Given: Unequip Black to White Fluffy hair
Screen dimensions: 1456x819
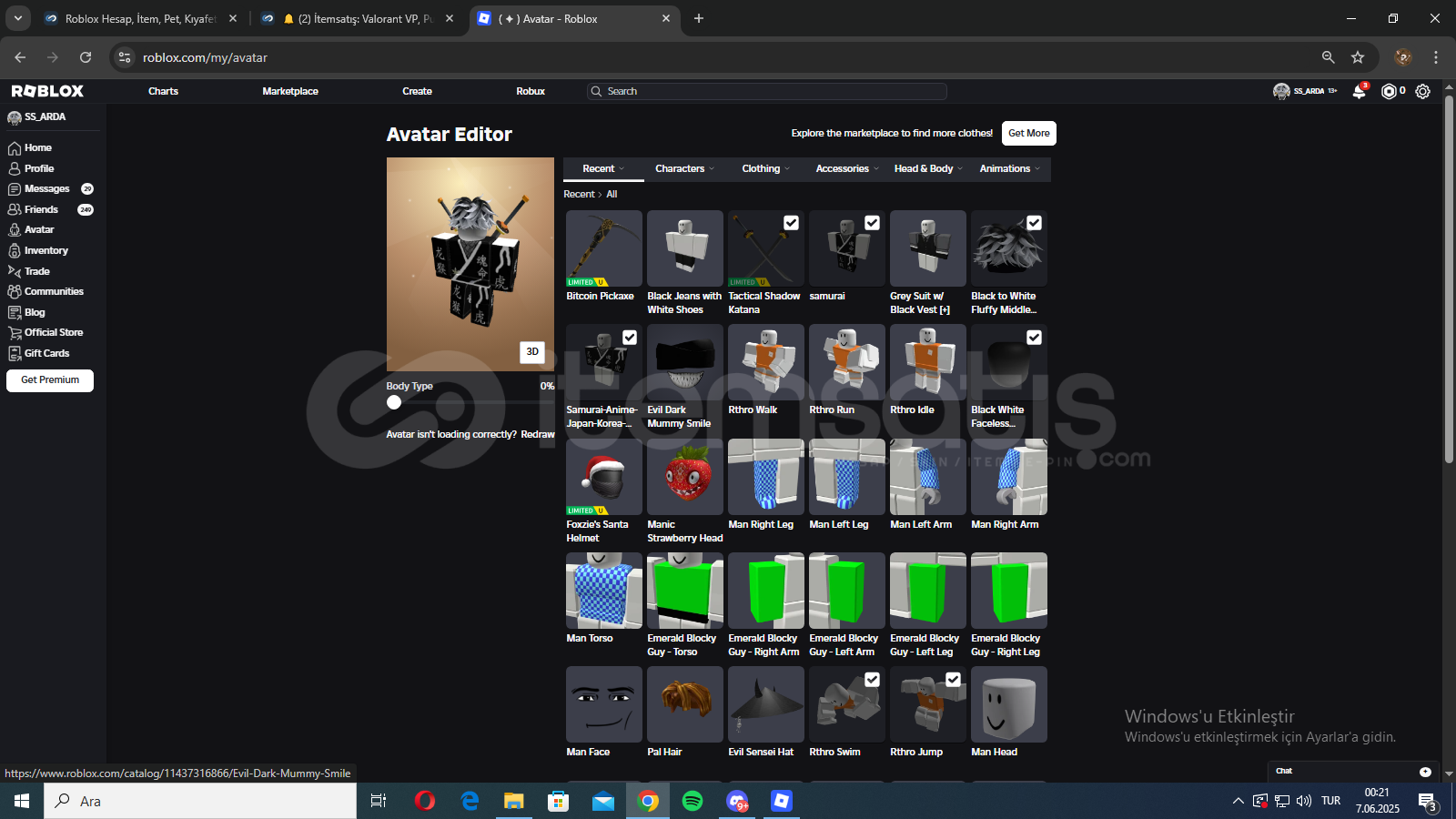Looking at the screenshot, I should pyautogui.click(x=1035, y=223).
